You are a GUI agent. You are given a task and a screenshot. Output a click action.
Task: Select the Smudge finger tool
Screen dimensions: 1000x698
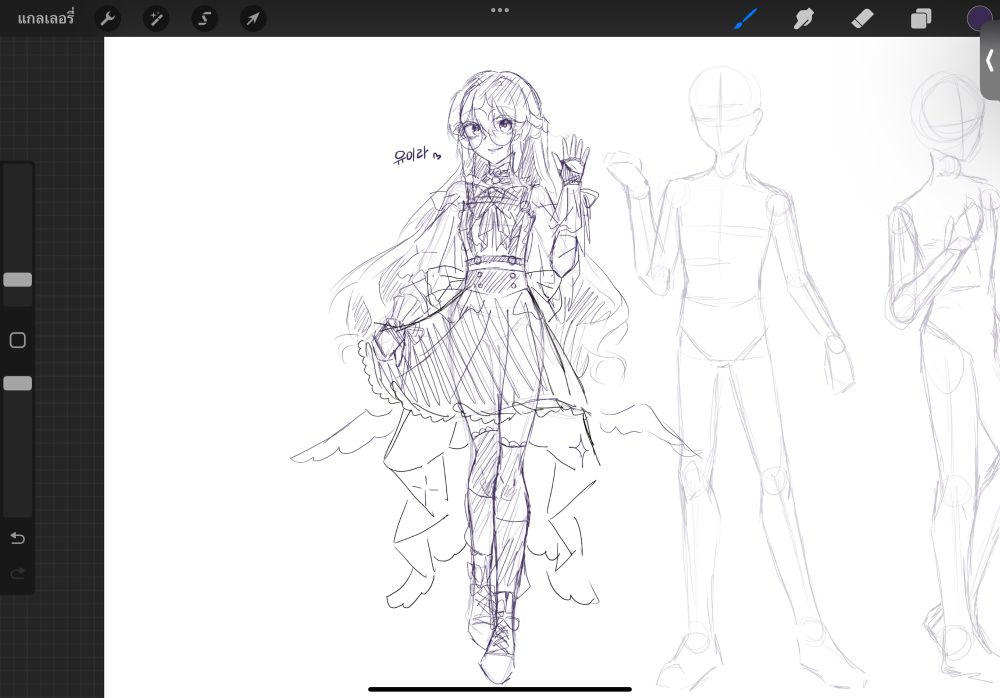pos(804,19)
